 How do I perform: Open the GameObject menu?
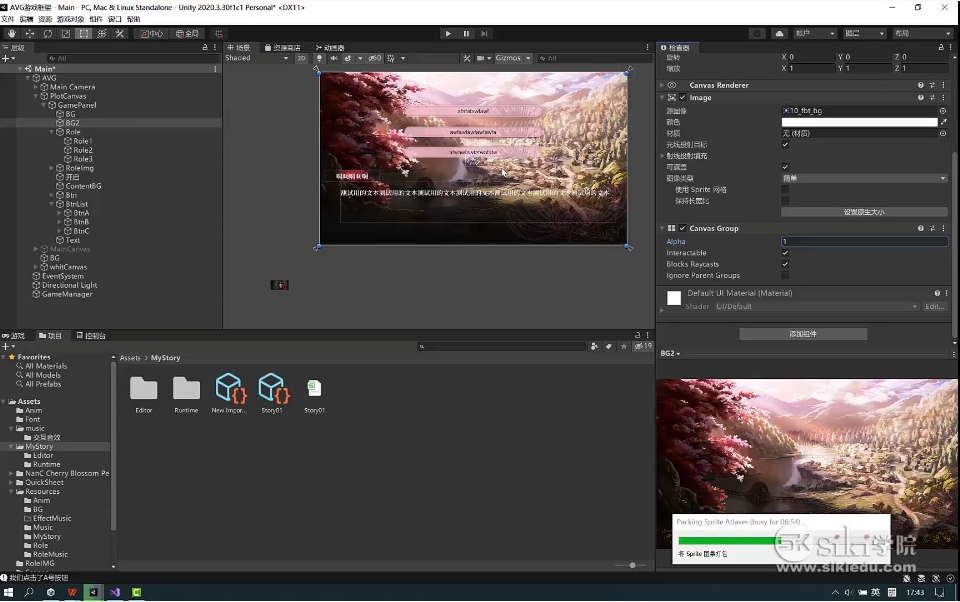(x=70, y=19)
